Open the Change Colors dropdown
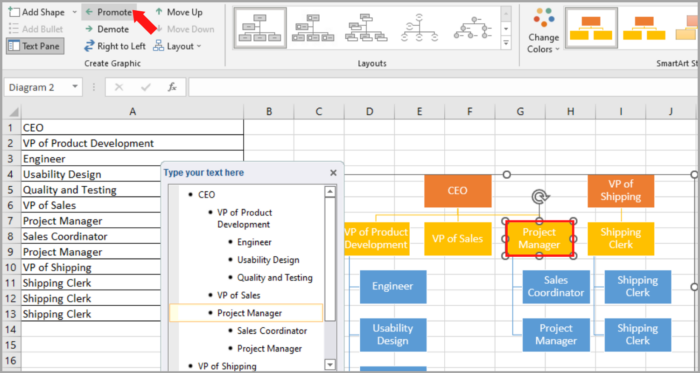 click(543, 30)
